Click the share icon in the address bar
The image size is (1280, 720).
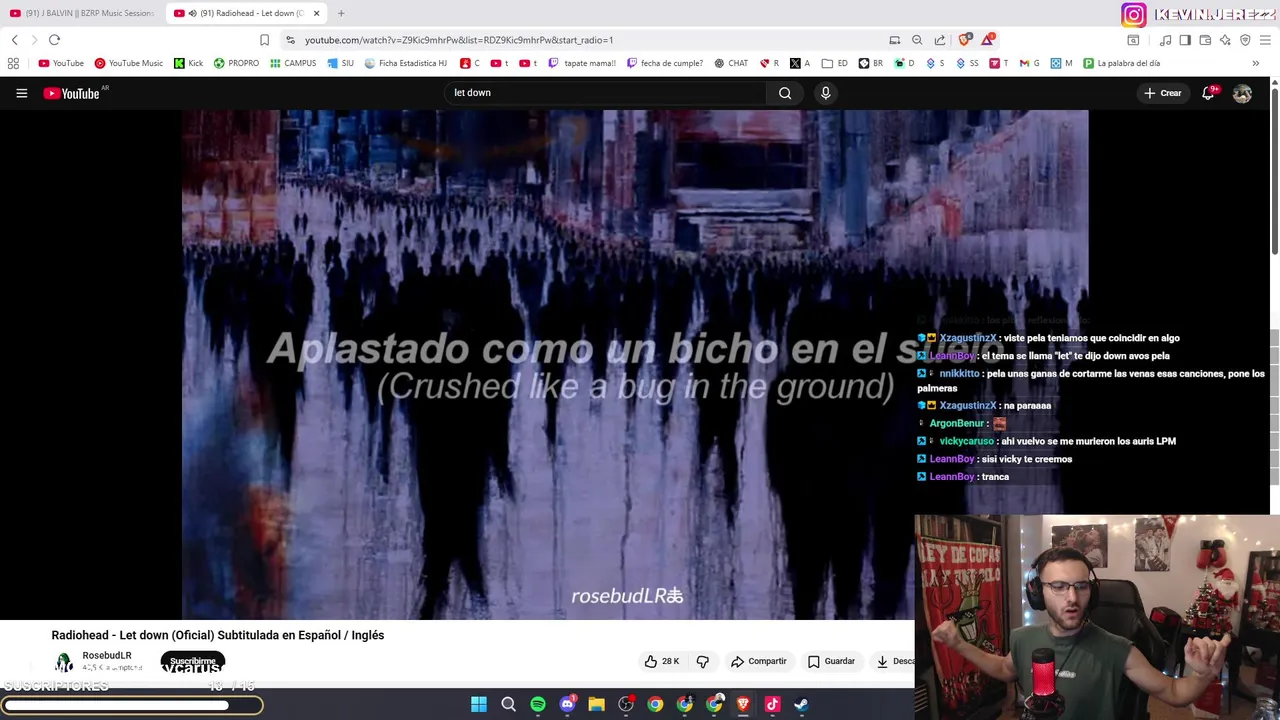940,40
